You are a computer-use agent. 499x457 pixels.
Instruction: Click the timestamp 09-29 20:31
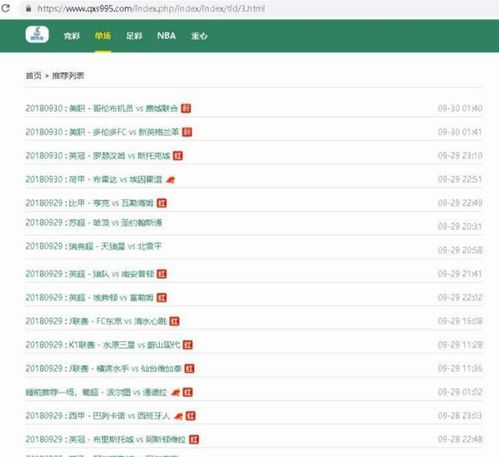coord(460,227)
